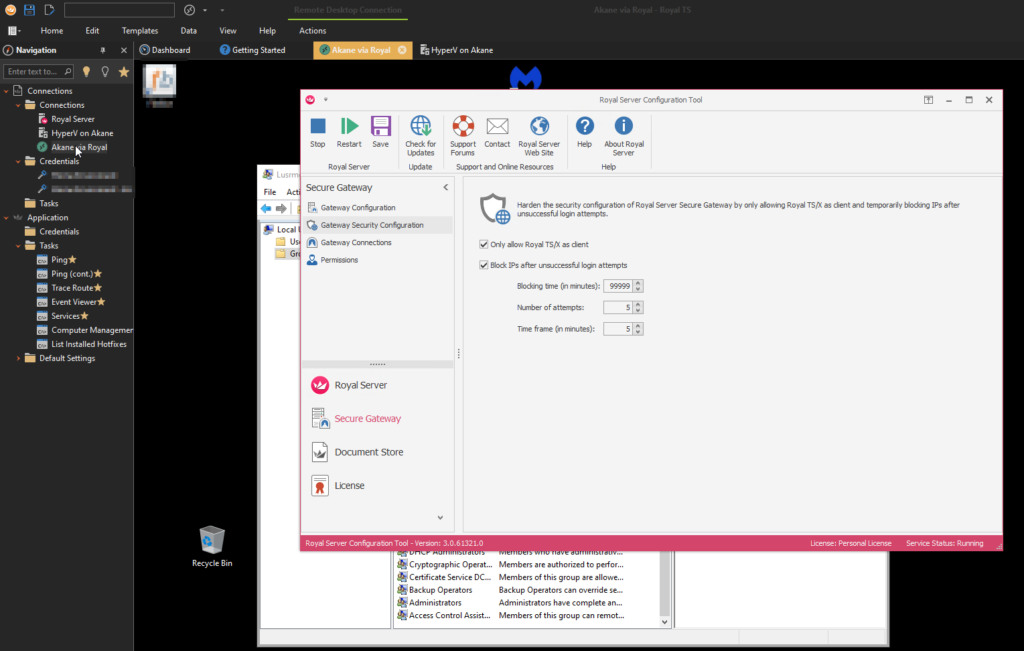Collapse the Secure Gateway pane with the chevron

pos(445,187)
